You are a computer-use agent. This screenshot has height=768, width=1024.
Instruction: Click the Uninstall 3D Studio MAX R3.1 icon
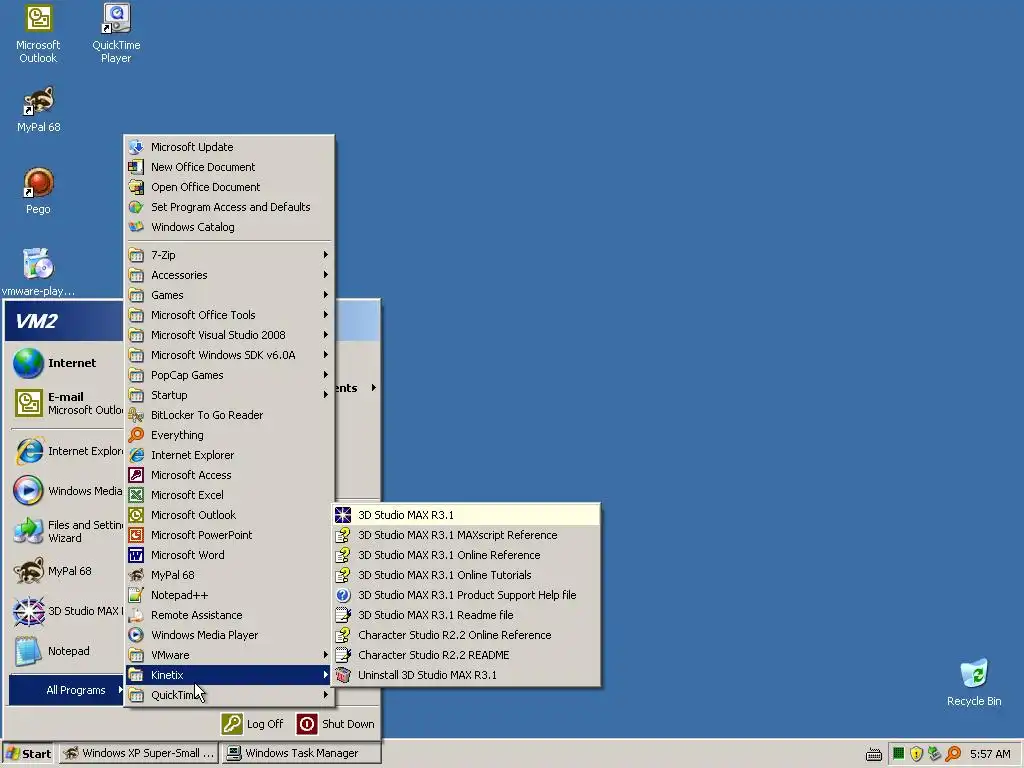pos(343,675)
